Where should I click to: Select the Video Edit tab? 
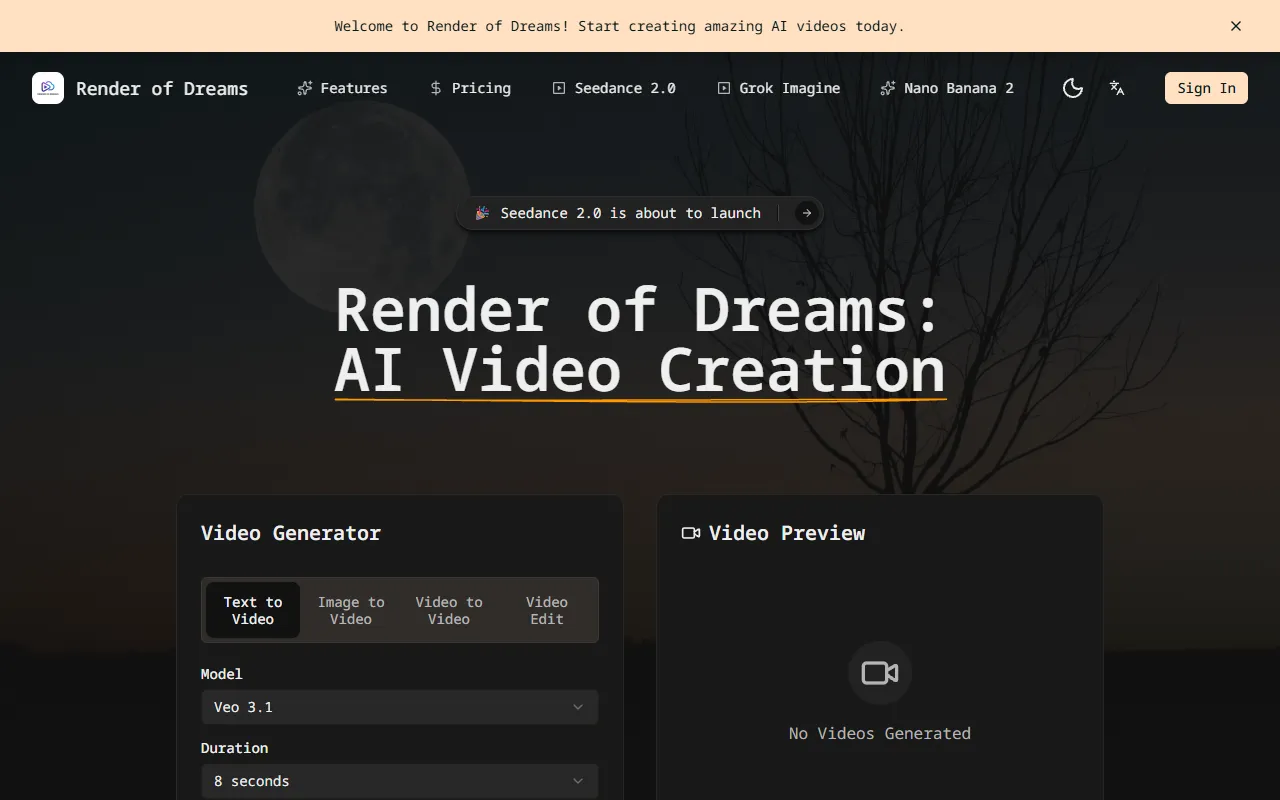(x=547, y=610)
